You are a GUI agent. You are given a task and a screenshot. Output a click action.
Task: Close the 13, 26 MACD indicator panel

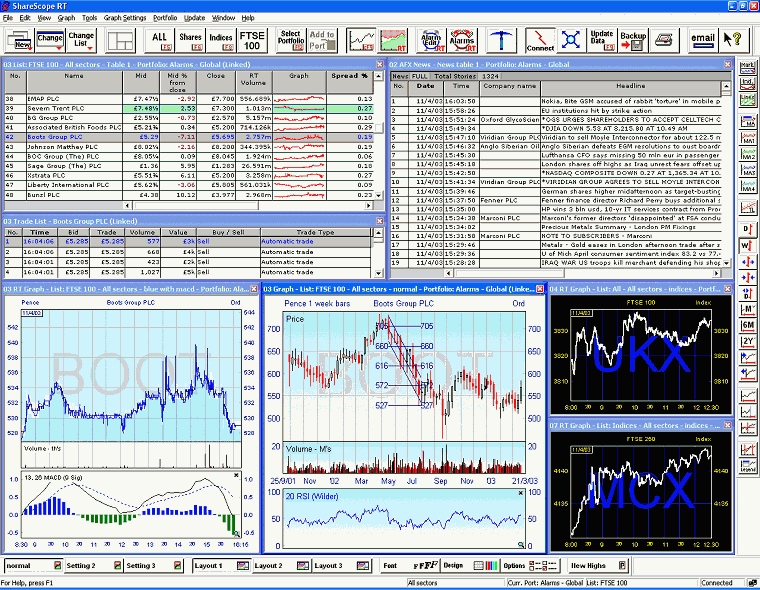point(236,475)
